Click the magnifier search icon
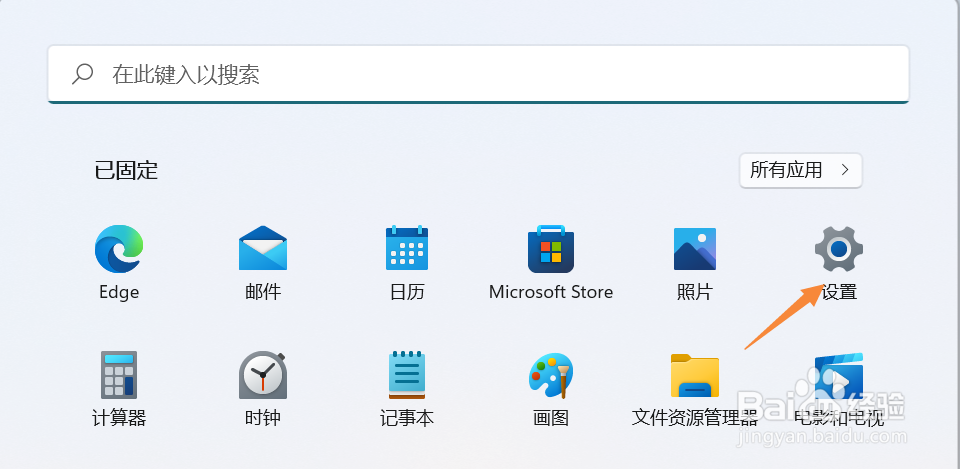960x469 pixels. point(82,74)
